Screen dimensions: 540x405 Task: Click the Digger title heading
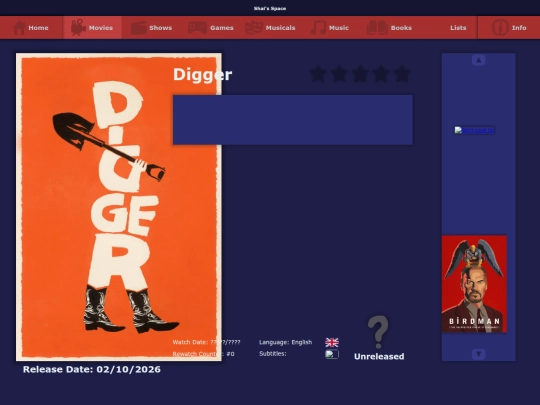(202, 75)
